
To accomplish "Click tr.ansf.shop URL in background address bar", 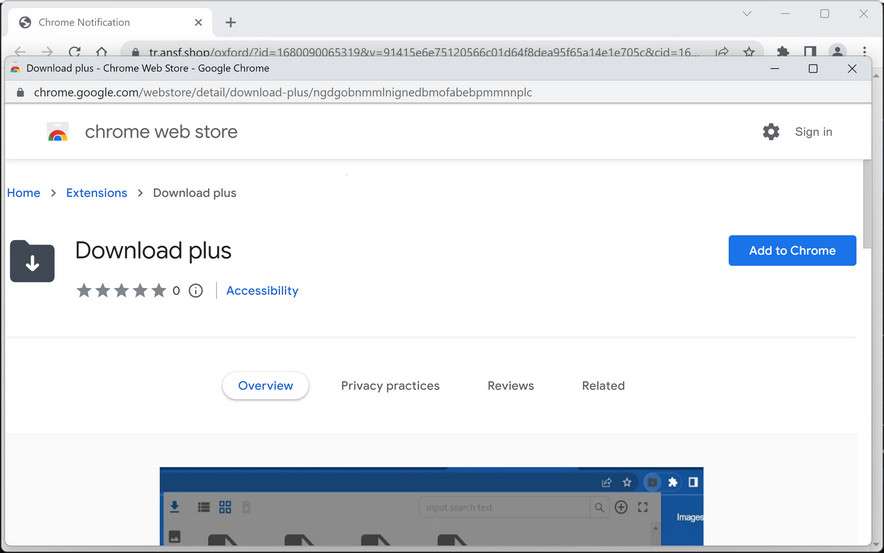I will click(x=420, y=52).
